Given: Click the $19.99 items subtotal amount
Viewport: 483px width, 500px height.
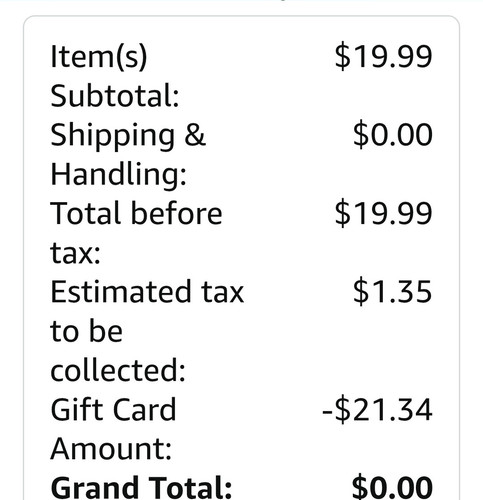Looking at the screenshot, I should tap(383, 56).
